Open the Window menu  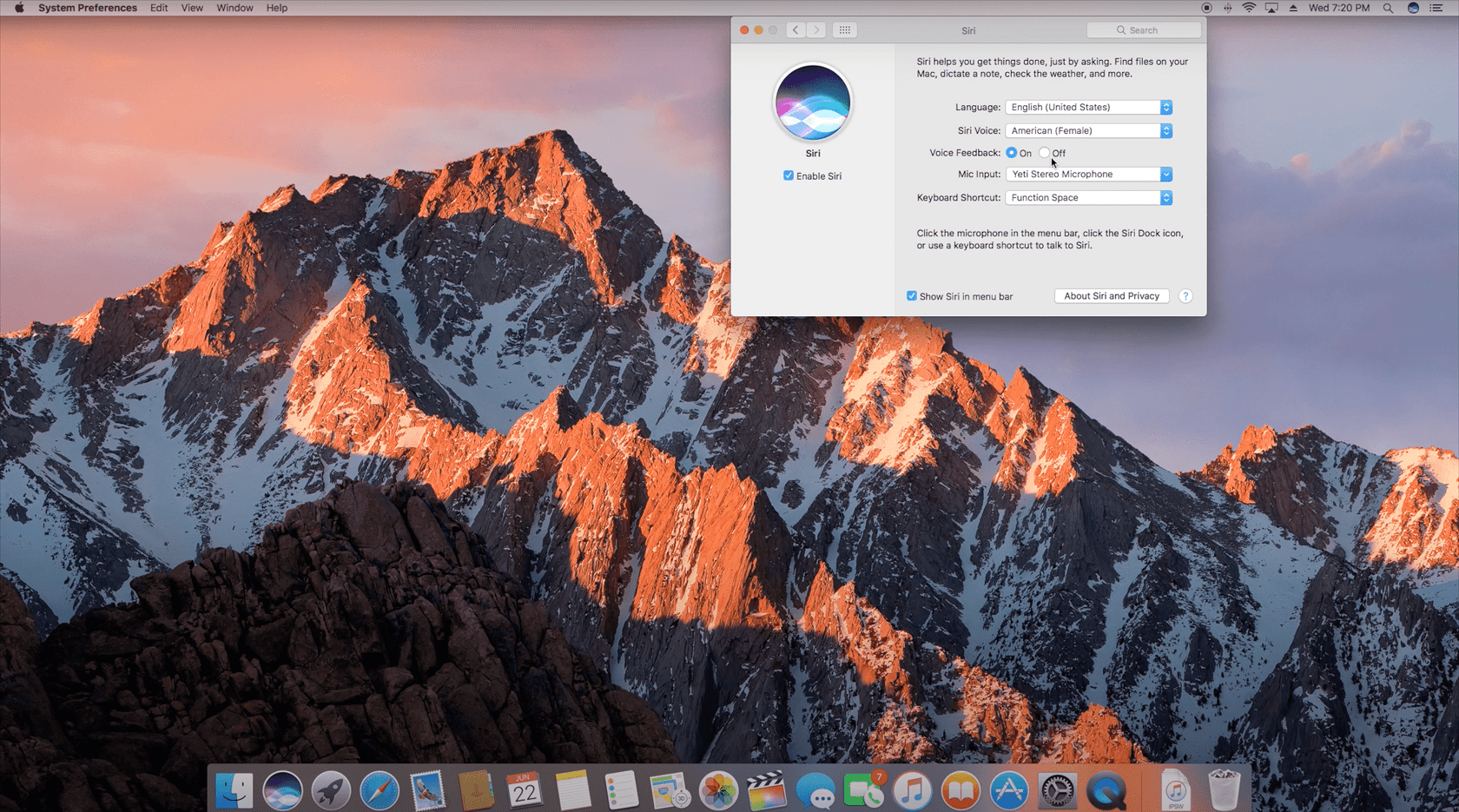(234, 8)
